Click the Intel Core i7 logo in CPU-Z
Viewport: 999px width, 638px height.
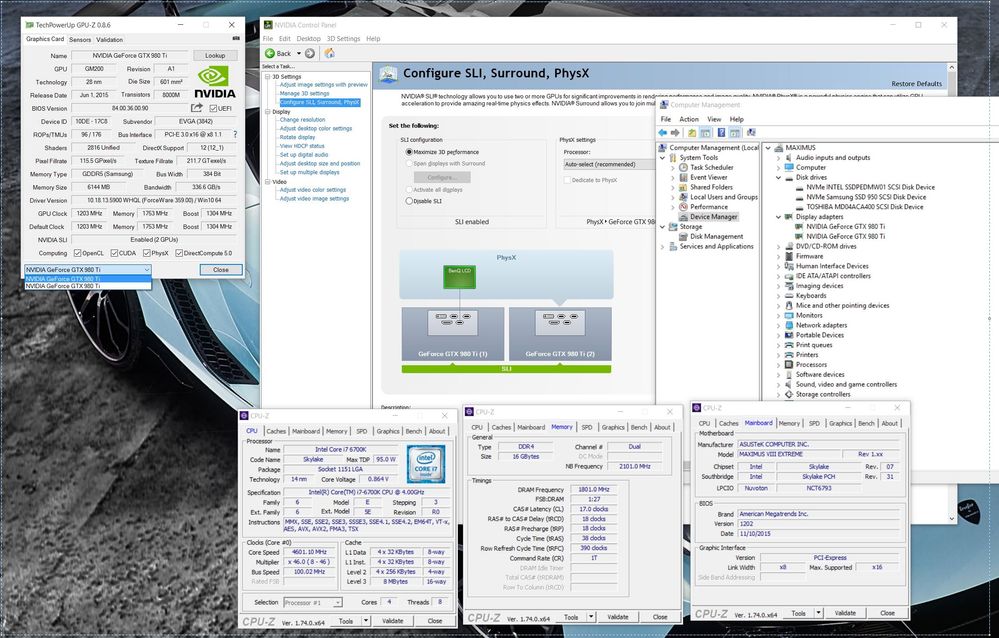426,464
